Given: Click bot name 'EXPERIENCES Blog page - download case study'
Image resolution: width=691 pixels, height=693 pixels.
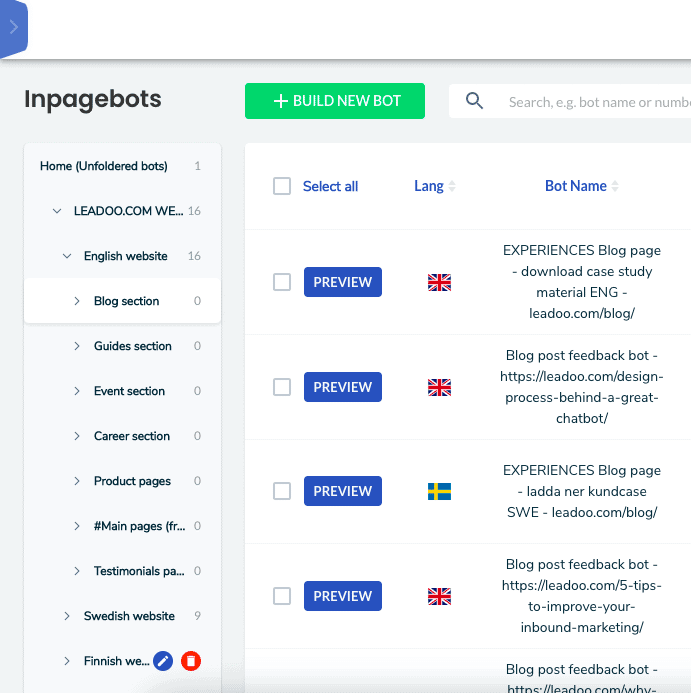Looking at the screenshot, I should tap(581, 282).
